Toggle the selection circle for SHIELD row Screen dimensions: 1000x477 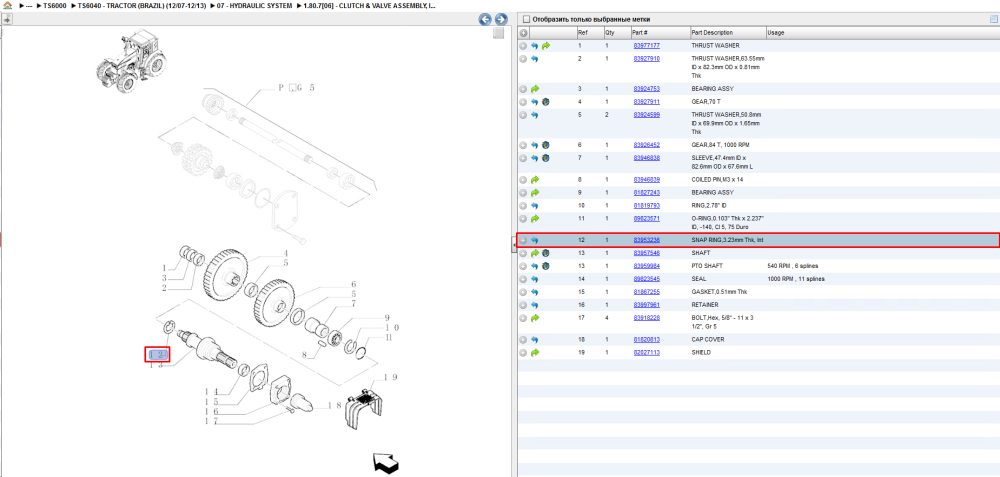[524, 353]
